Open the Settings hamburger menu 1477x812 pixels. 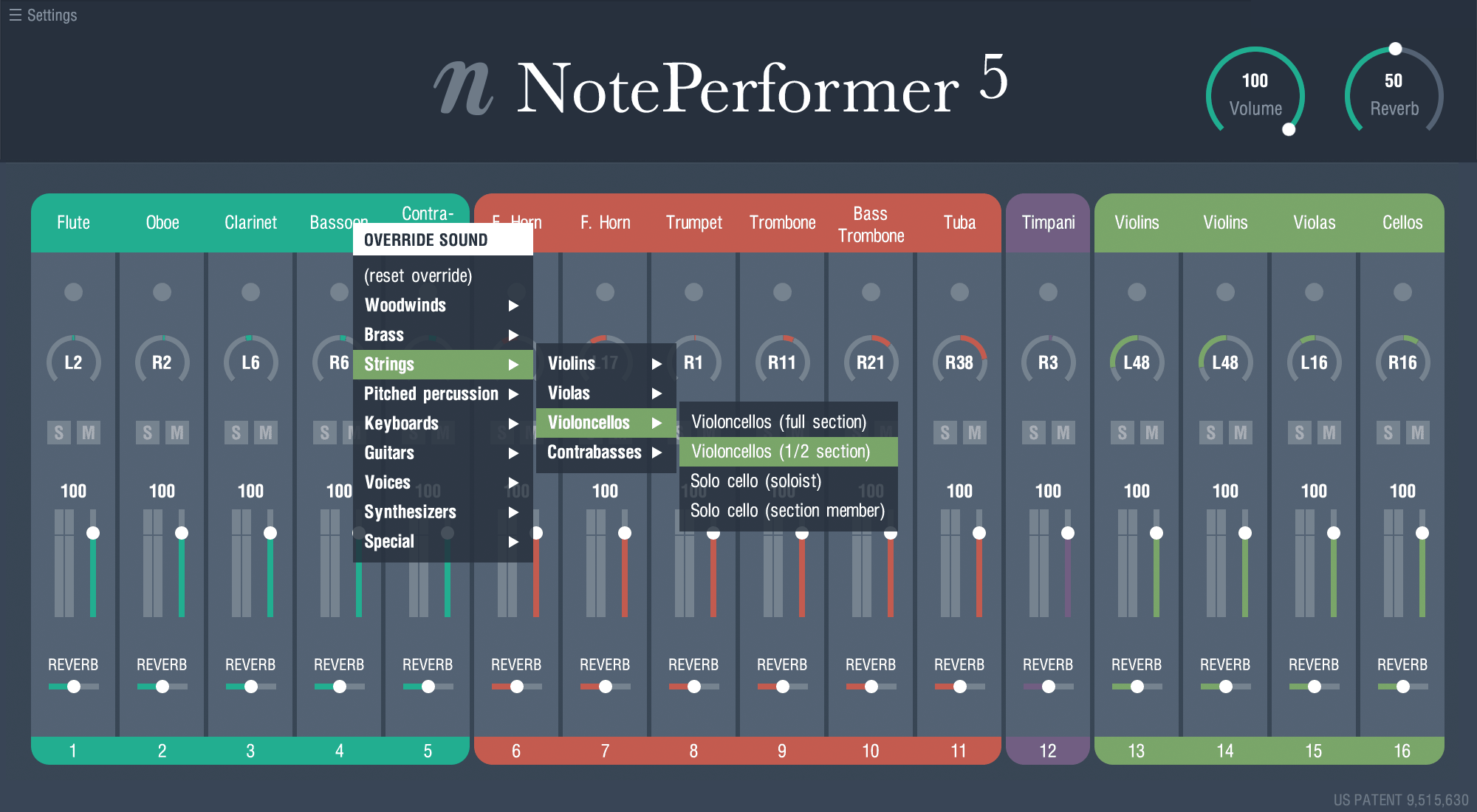(43, 15)
